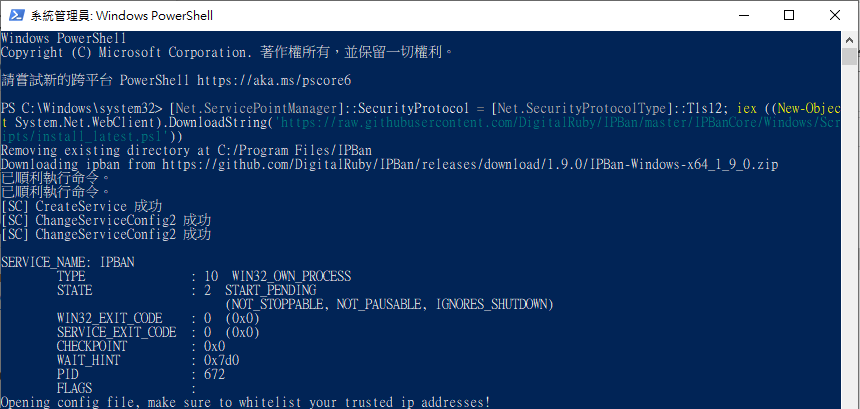Click the SERVICE_NAME: IPBAN line
860x409 pixels.
click(67, 262)
